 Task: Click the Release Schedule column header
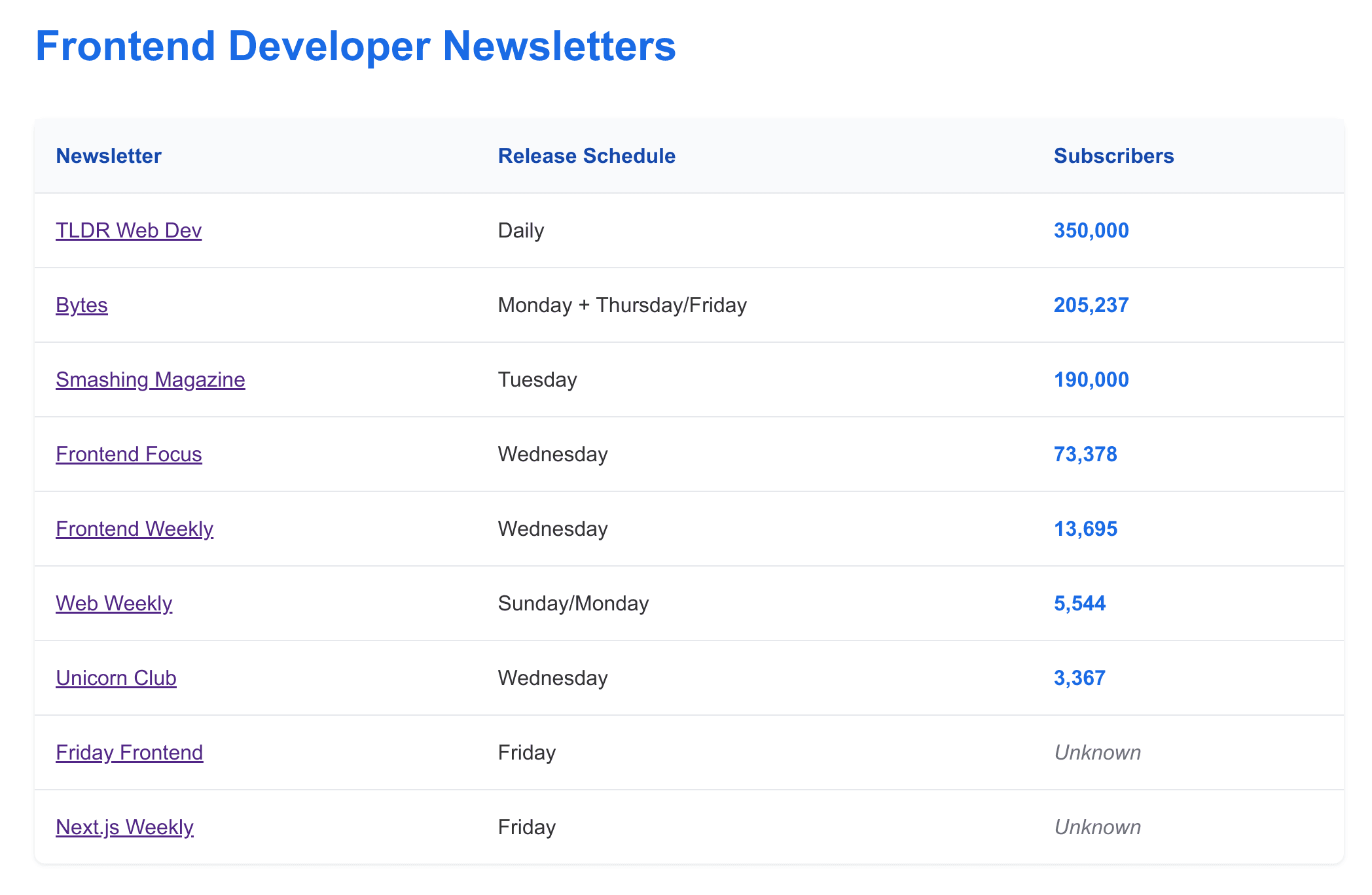pos(587,156)
